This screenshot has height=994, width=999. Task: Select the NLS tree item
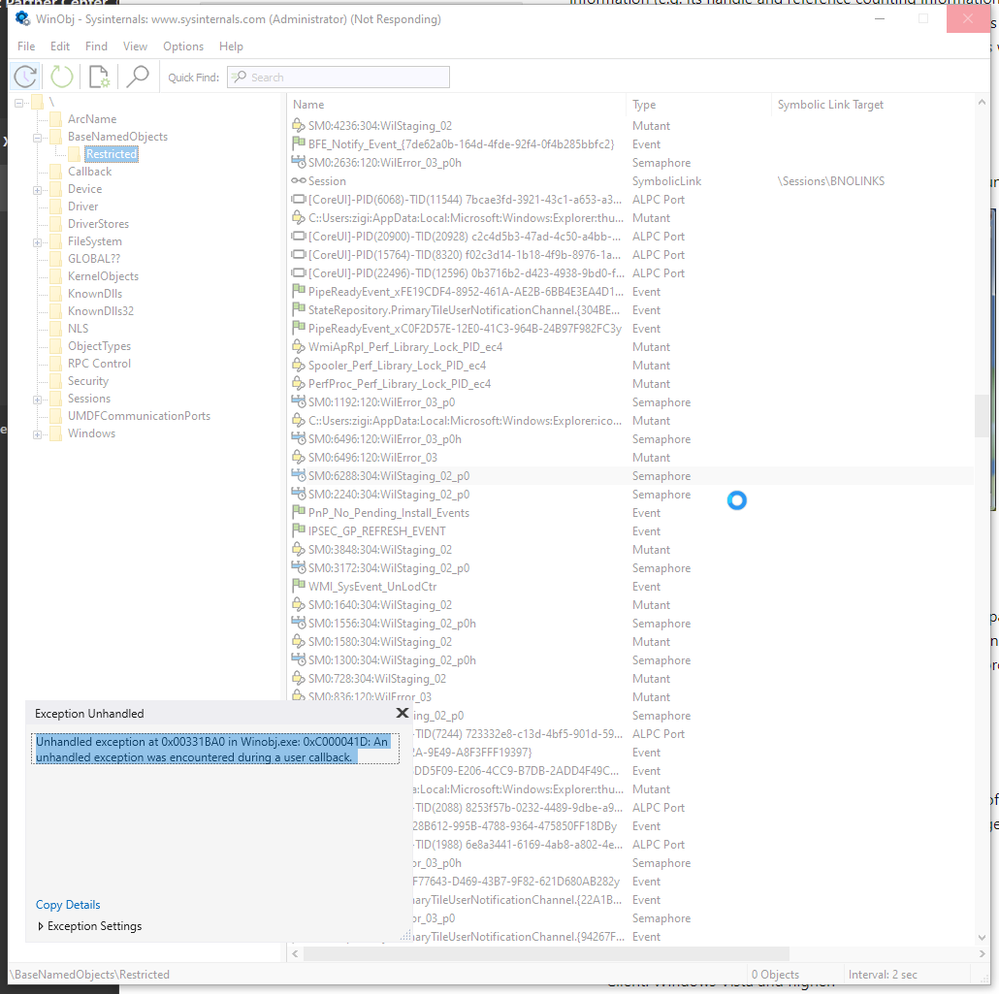click(78, 328)
